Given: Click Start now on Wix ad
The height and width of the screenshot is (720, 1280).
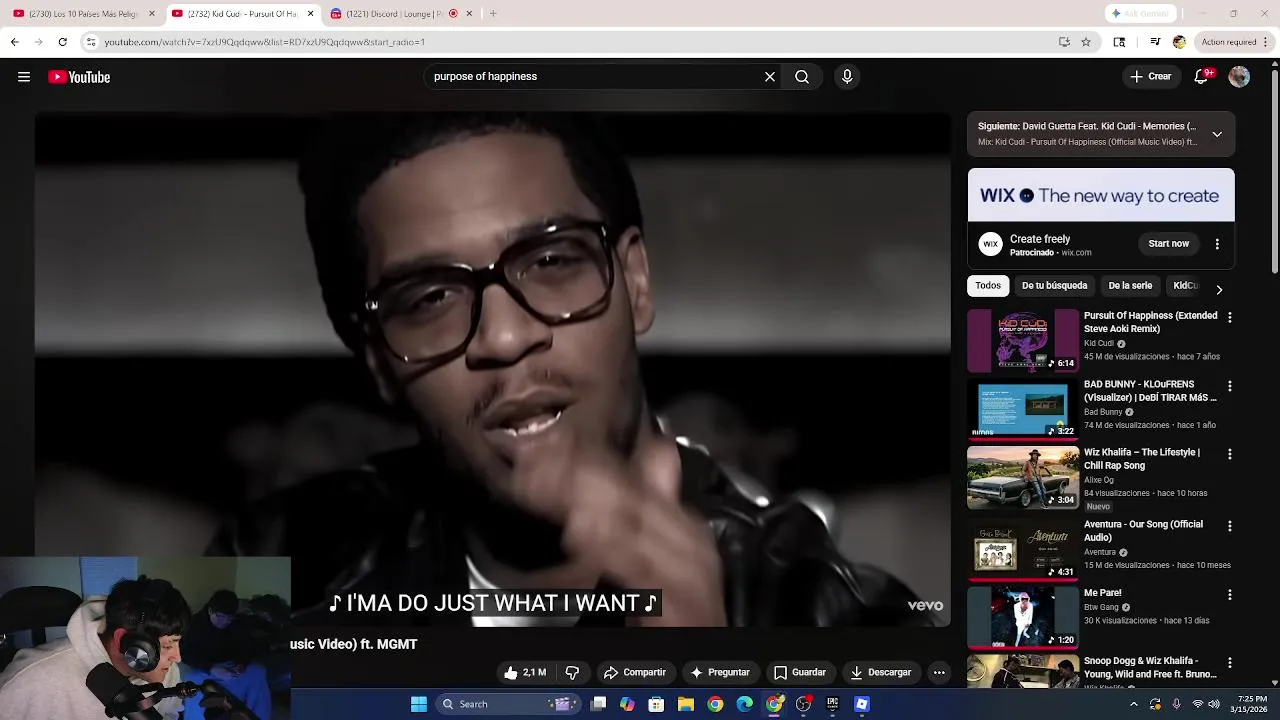Looking at the screenshot, I should [1168, 244].
